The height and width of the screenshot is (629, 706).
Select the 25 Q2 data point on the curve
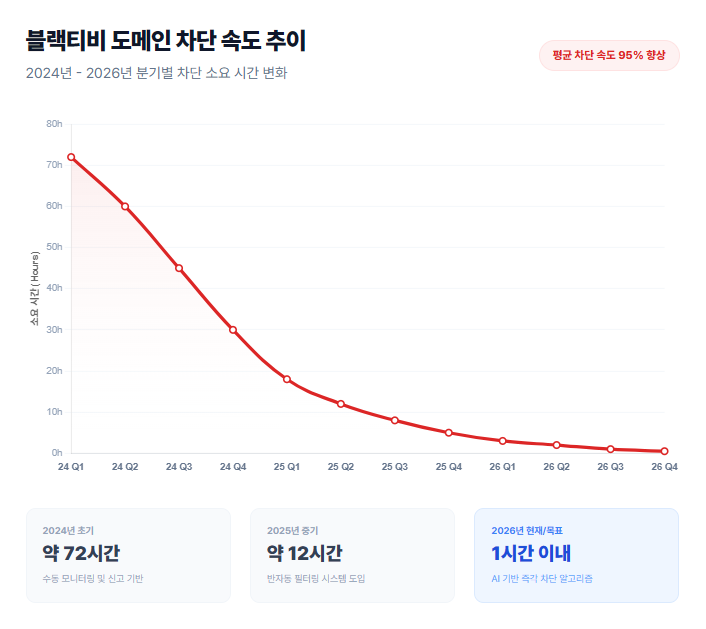point(341,404)
